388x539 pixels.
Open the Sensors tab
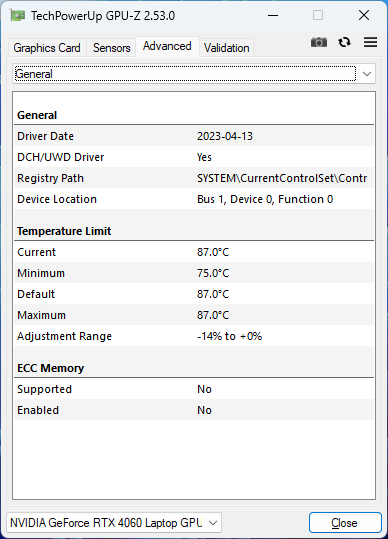111,48
